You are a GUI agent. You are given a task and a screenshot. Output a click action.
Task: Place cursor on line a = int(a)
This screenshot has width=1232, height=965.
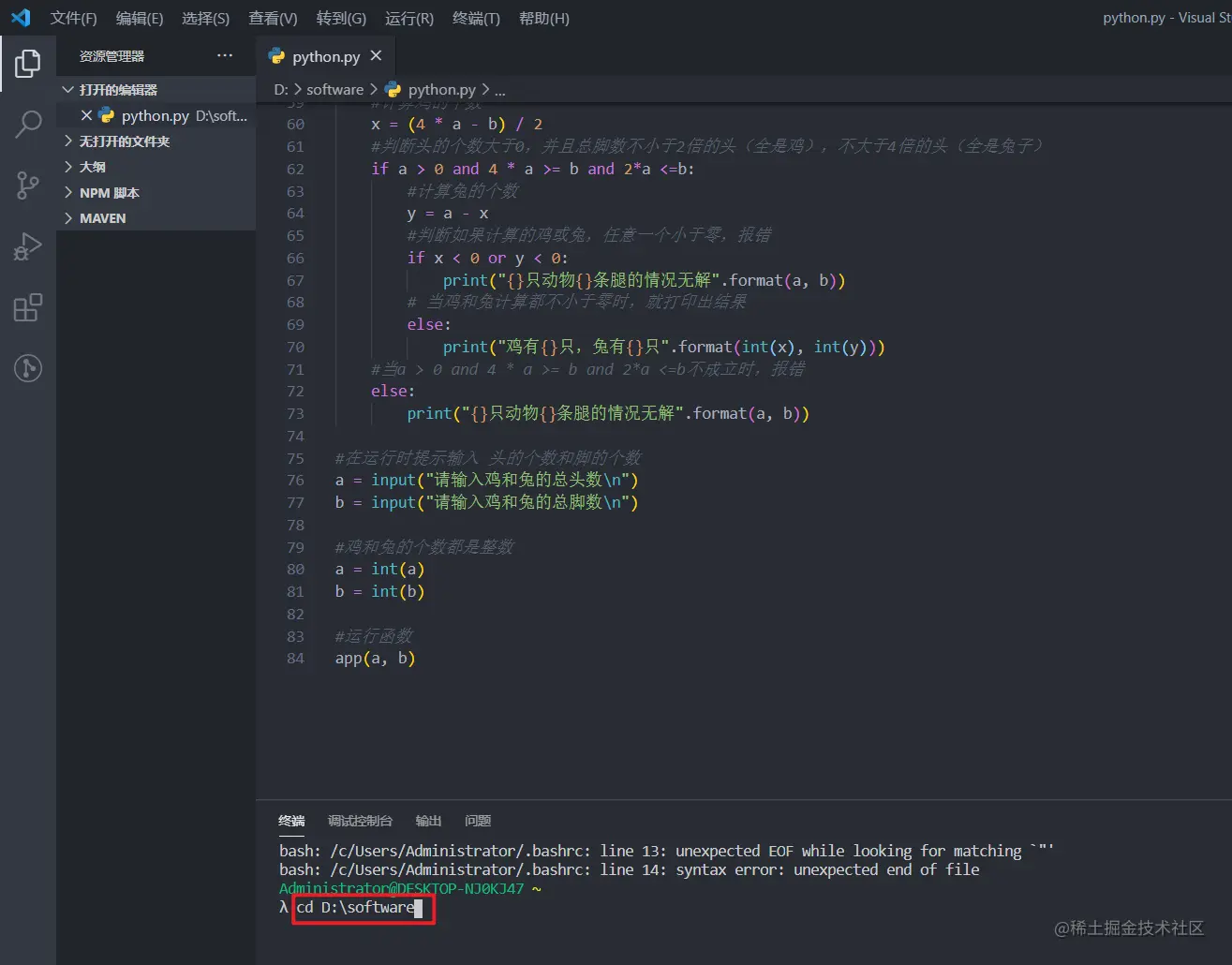tap(379, 570)
